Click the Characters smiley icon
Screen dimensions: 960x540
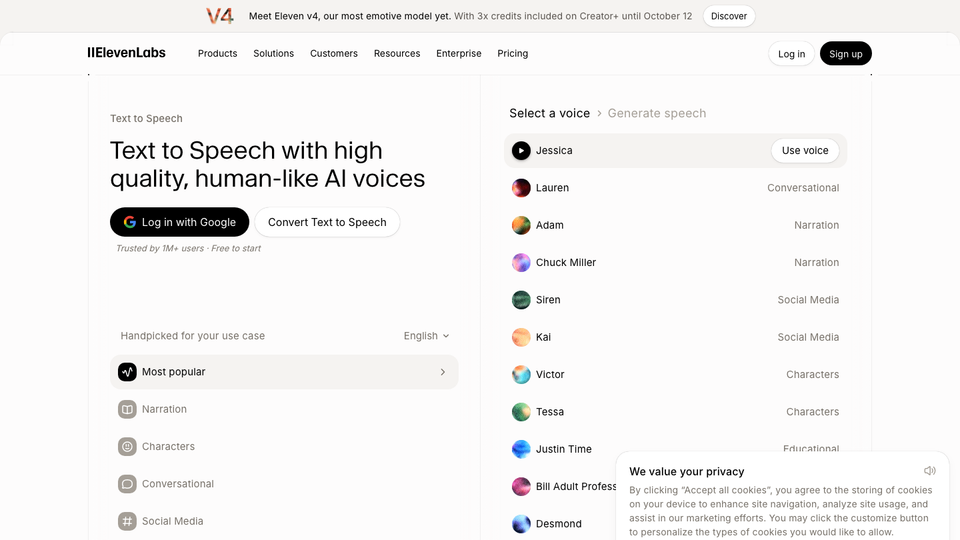[127, 447]
